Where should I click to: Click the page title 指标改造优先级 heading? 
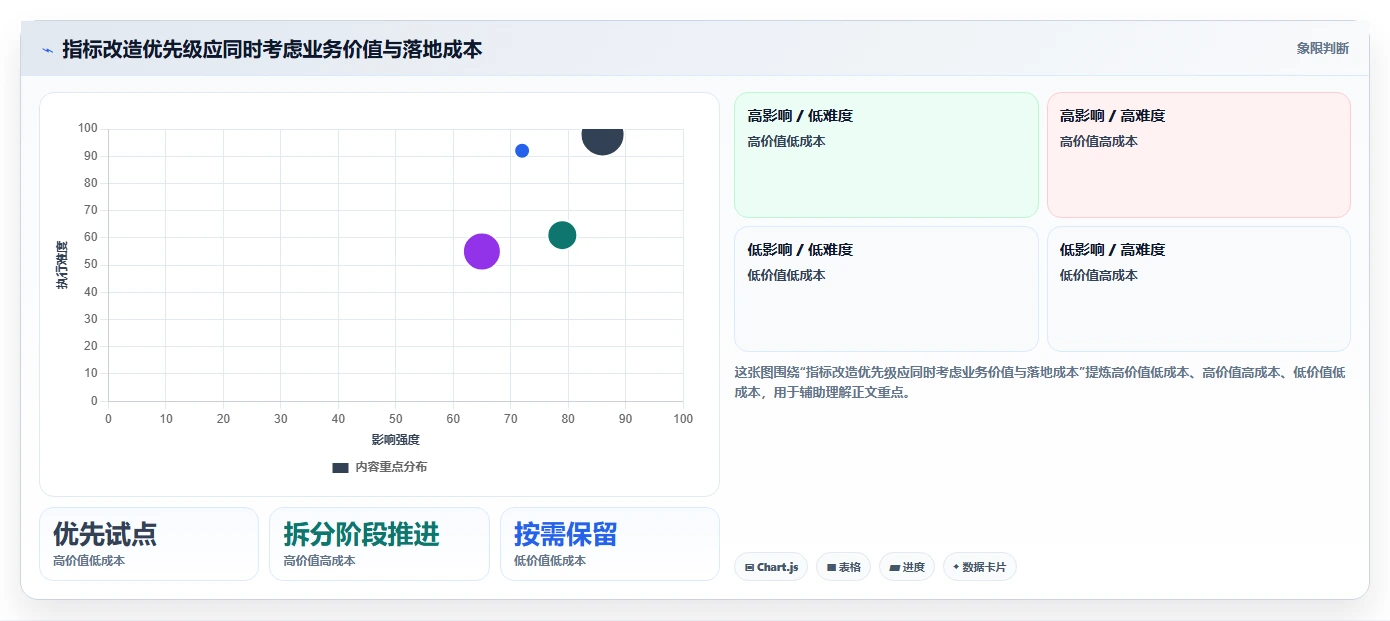272,49
